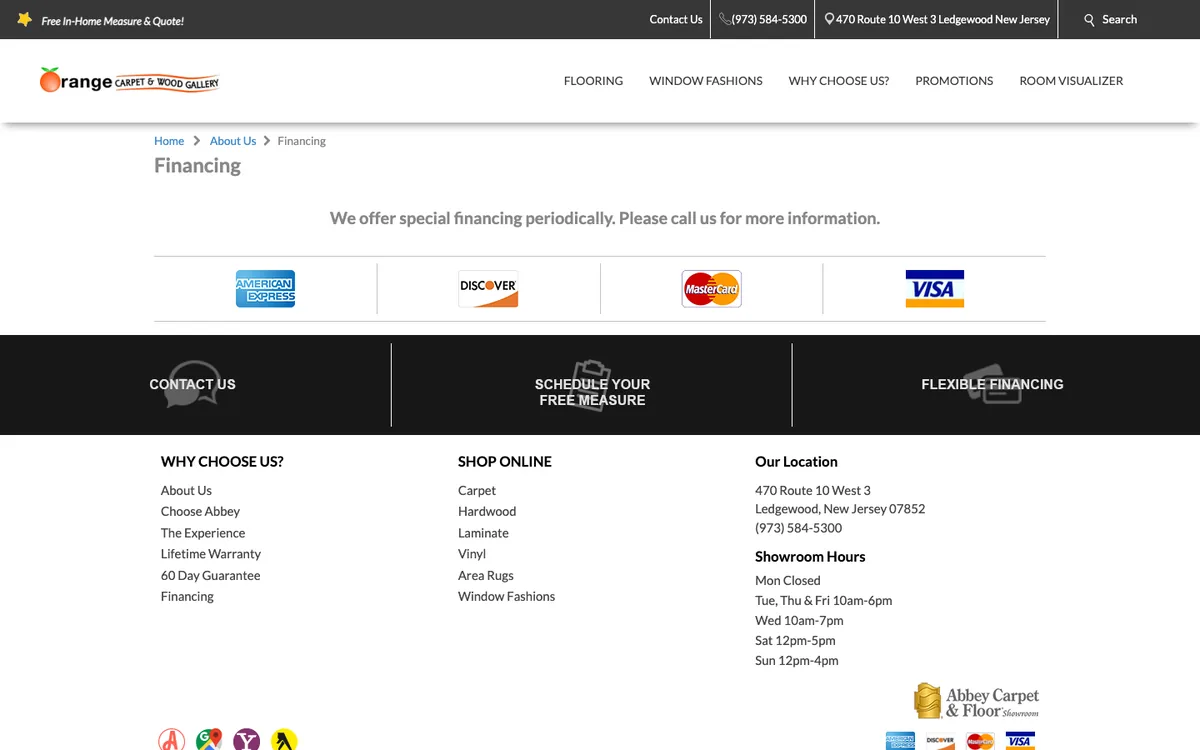Open Lifetime Warranty footer link
The width and height of the screenshot is (1200, 750).
pyautogui.click(x=211, y=554)
